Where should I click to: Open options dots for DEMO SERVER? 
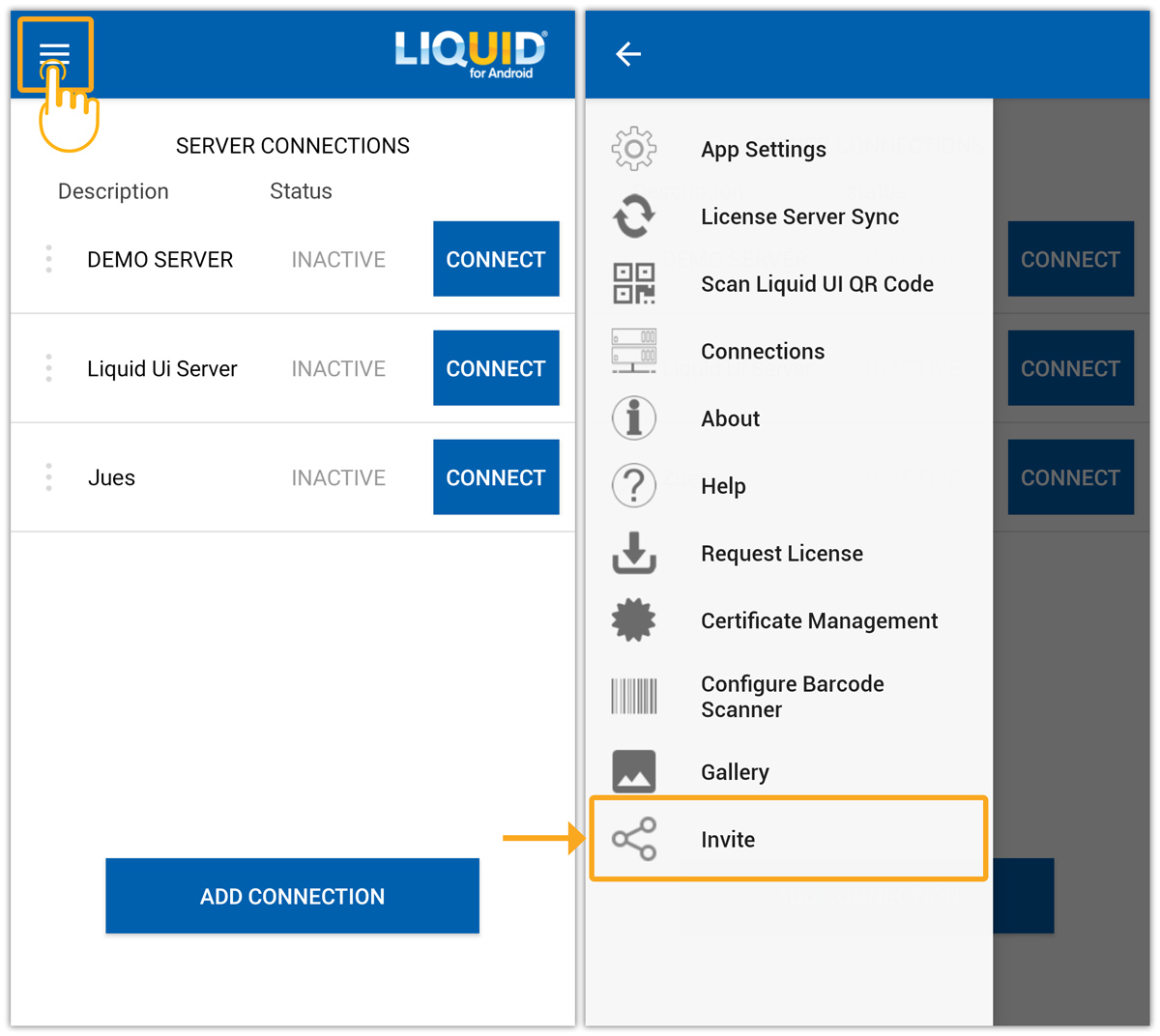point(48,259)
